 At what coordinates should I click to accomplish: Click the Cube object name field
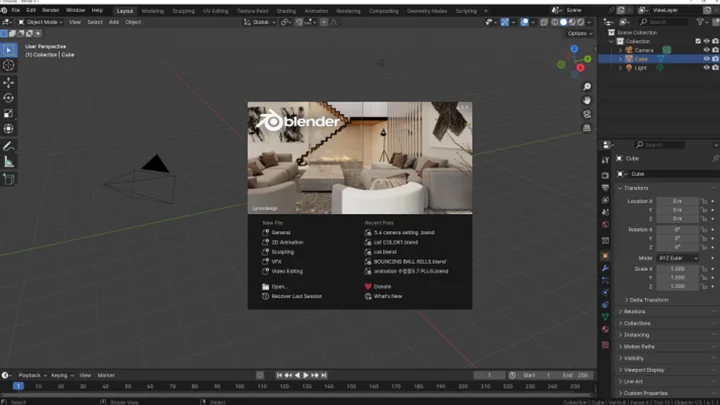click(x=673, y=174)
